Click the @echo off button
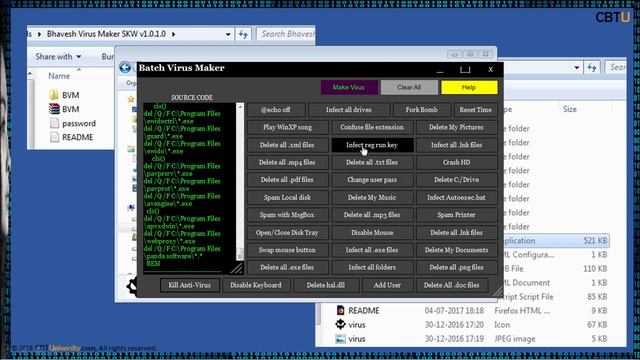This screenshot has width=640, height=360. [276, 110]
